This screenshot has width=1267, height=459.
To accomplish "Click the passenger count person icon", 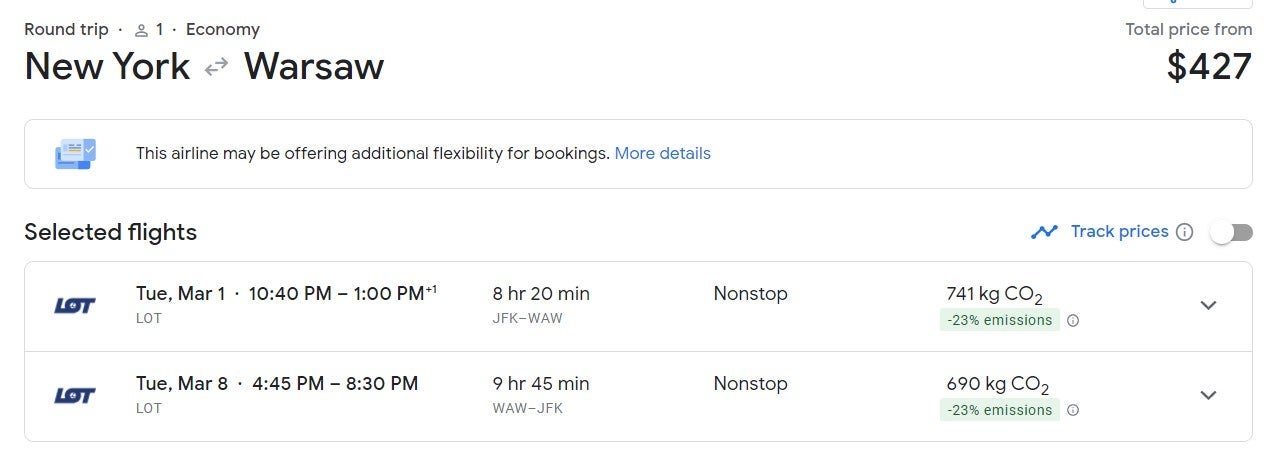I will [x=142, y=30].
